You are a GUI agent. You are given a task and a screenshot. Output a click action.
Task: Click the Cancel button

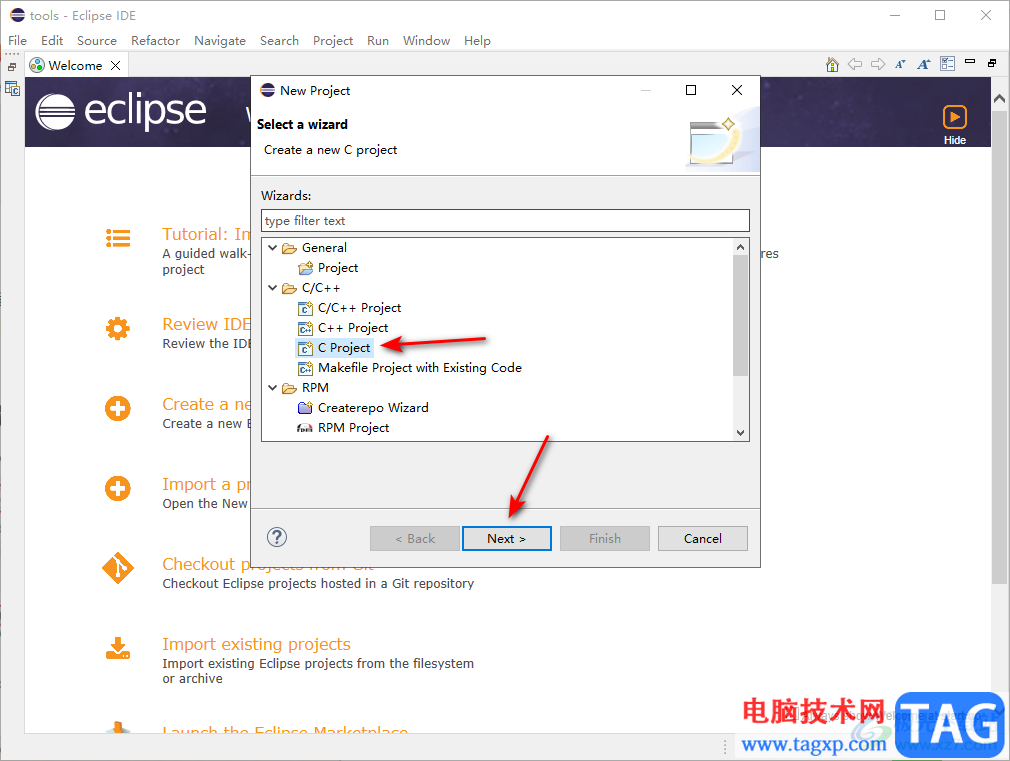tap(703, 539)
